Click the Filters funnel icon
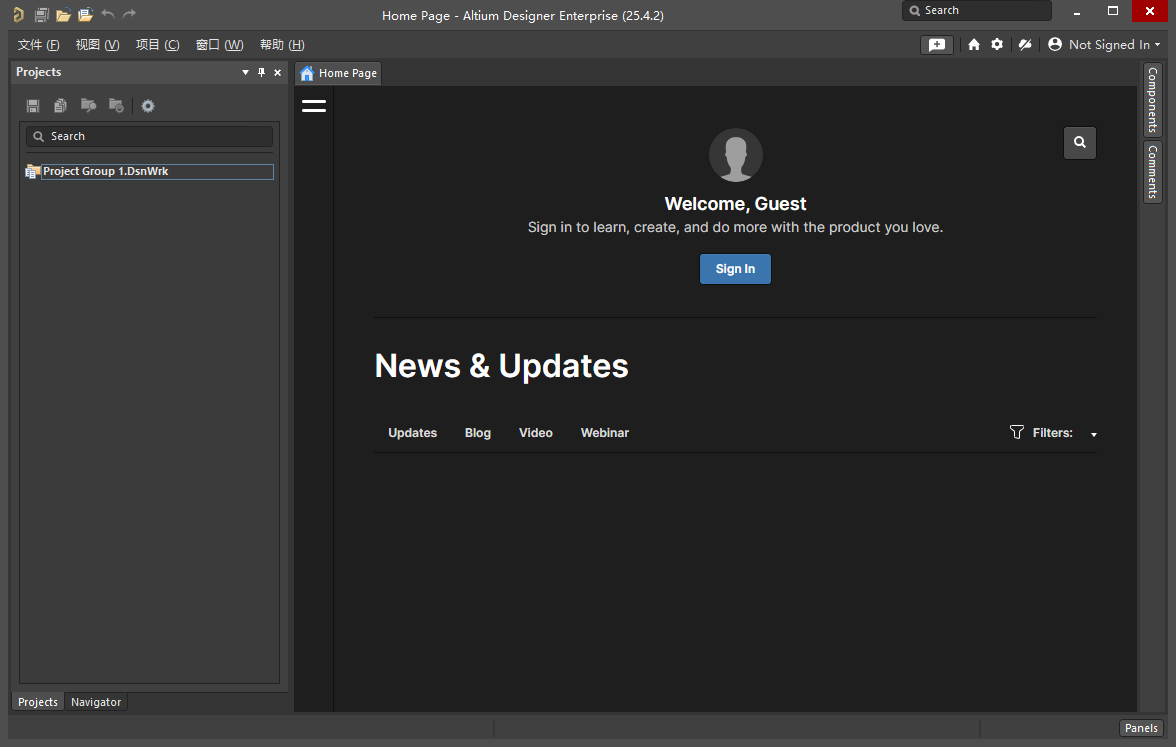The image size is (1176, 747). [1016, 432]
